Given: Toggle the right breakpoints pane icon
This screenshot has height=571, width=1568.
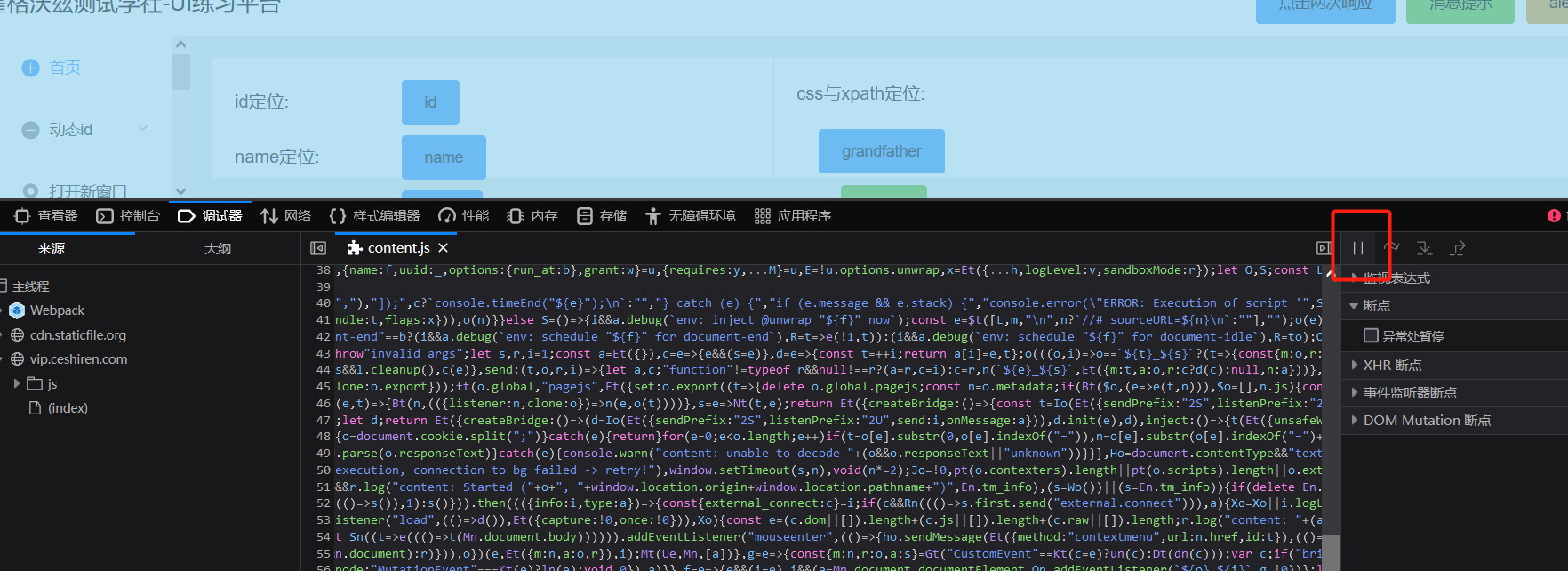Looking at the screenshot, I should 1324,248.
